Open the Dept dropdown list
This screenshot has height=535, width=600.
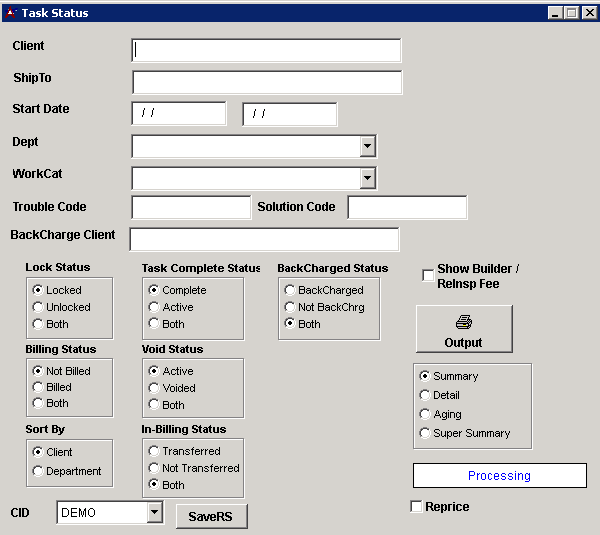[x=367, y=147]
